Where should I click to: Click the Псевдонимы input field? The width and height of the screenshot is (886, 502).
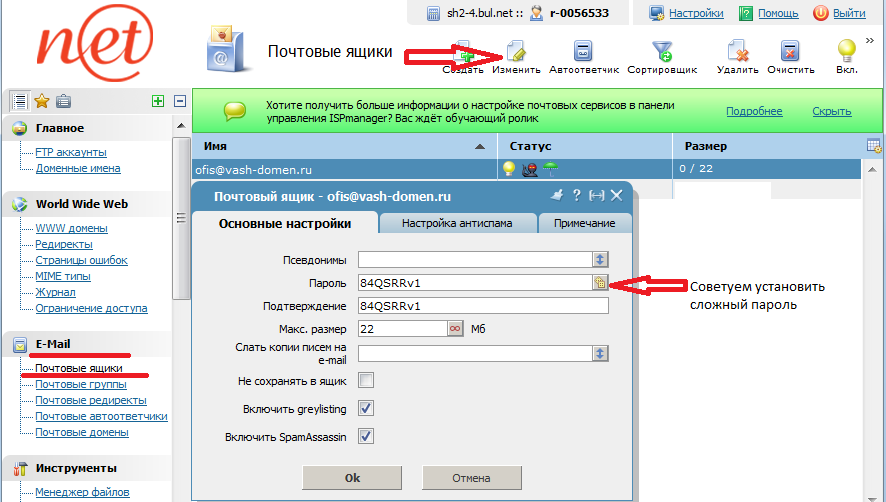pos(475,260)
